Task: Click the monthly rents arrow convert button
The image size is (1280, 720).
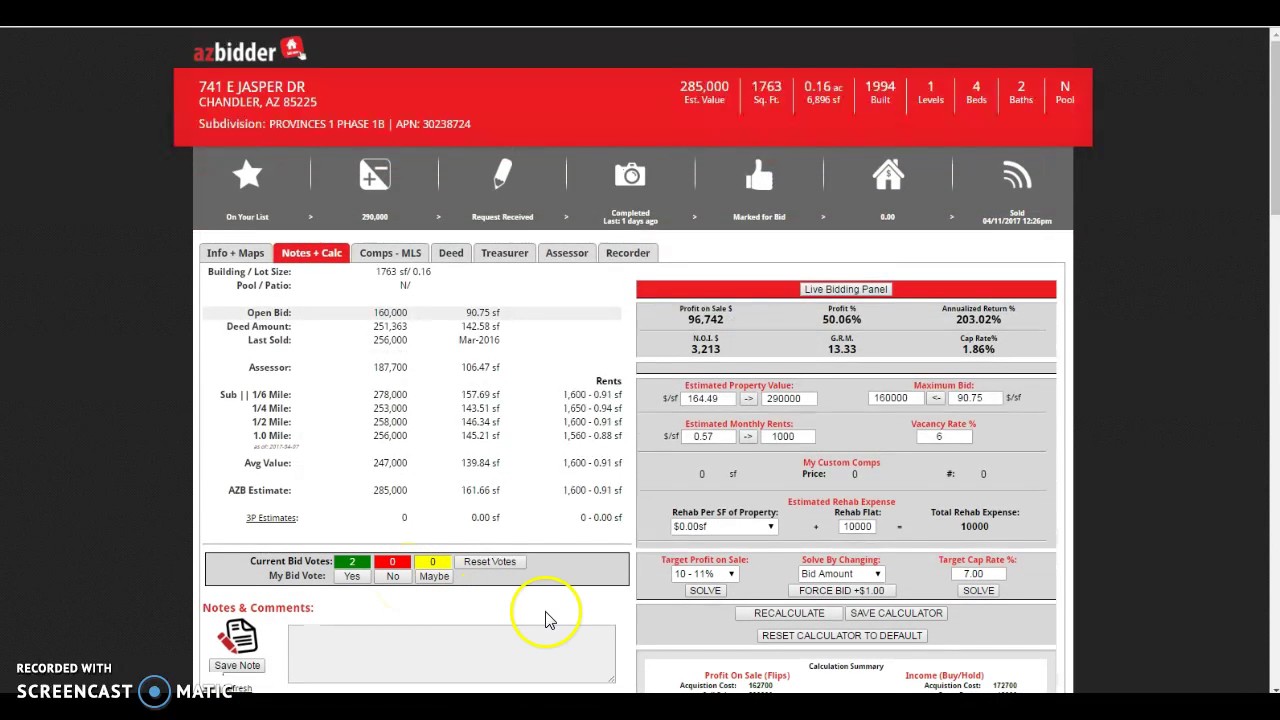Action: [748, 436]
